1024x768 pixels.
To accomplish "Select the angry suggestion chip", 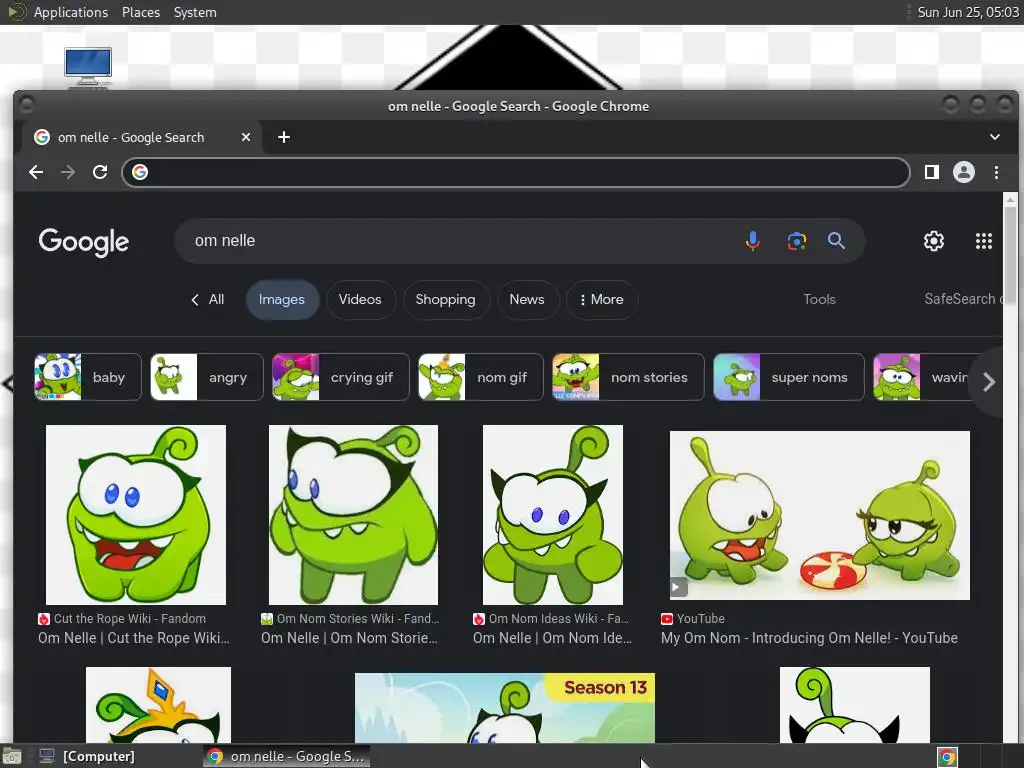I will click(x=206, y=377).
